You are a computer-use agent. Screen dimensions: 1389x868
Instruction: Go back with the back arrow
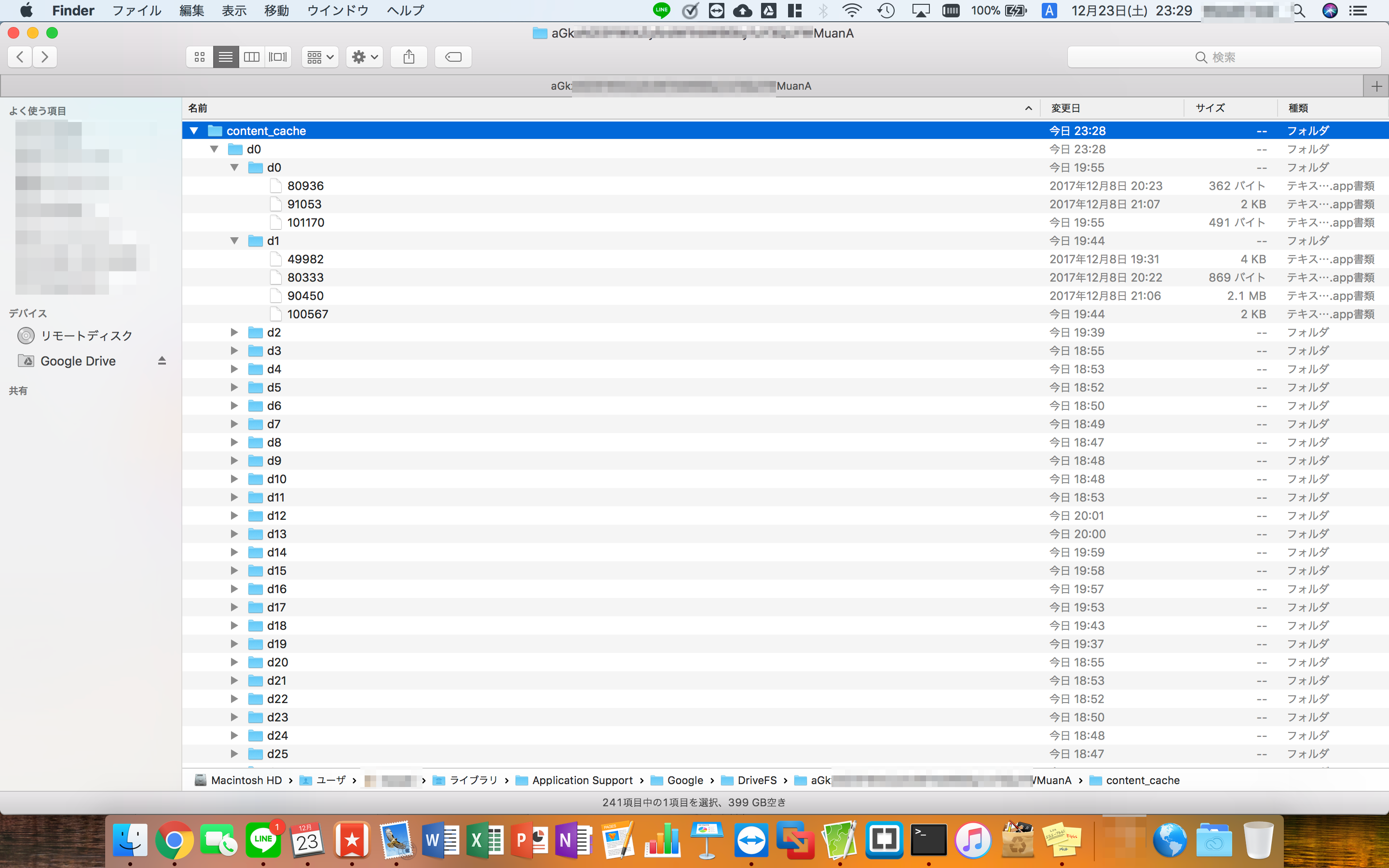pyautogui.click(x=20, y=57)
